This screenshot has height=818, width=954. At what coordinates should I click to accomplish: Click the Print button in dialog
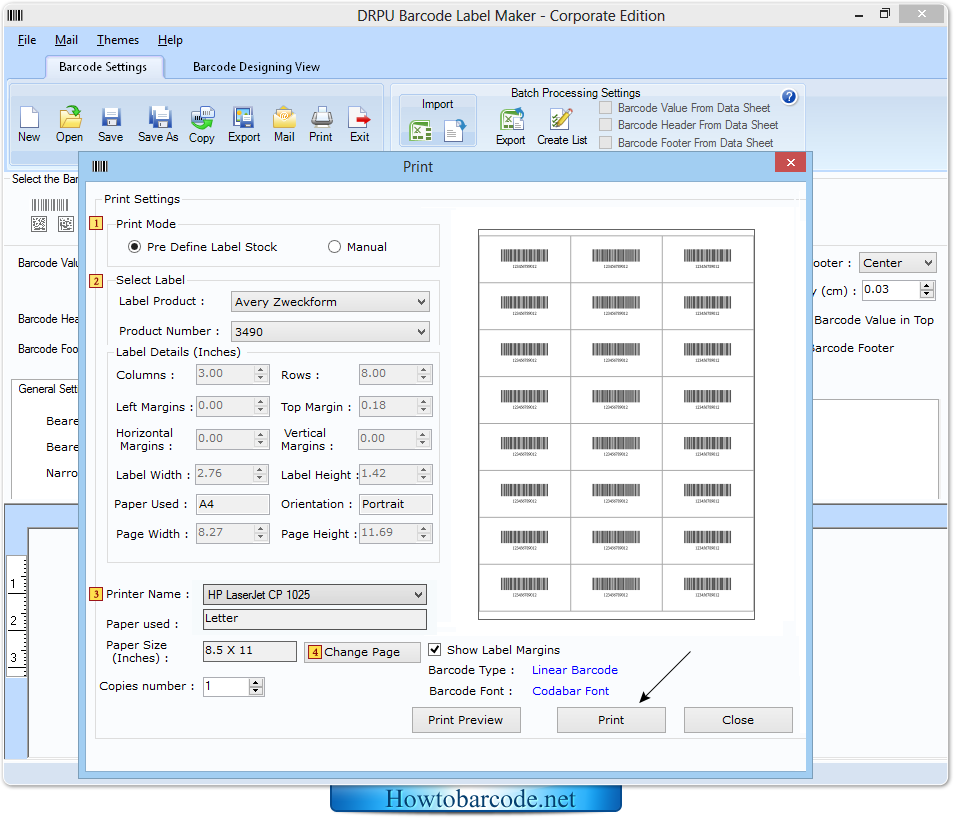[x=611, y=720]
